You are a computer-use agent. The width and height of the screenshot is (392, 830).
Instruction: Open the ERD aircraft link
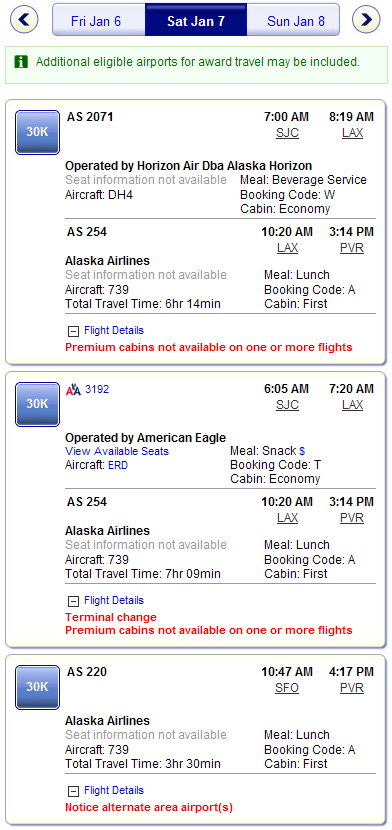(118, 466)
